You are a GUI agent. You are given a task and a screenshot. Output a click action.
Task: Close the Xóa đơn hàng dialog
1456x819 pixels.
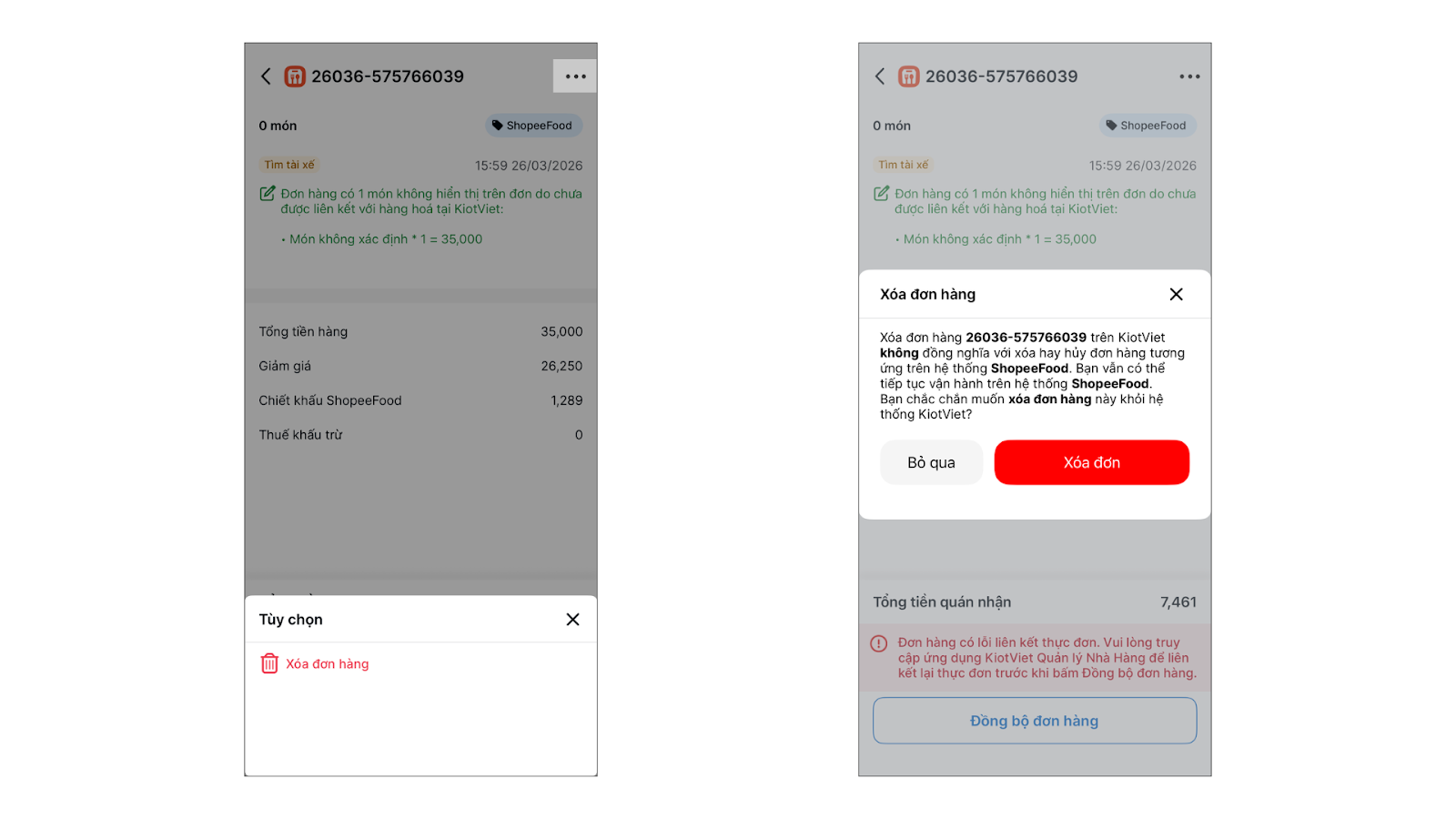pos(1176,294)
